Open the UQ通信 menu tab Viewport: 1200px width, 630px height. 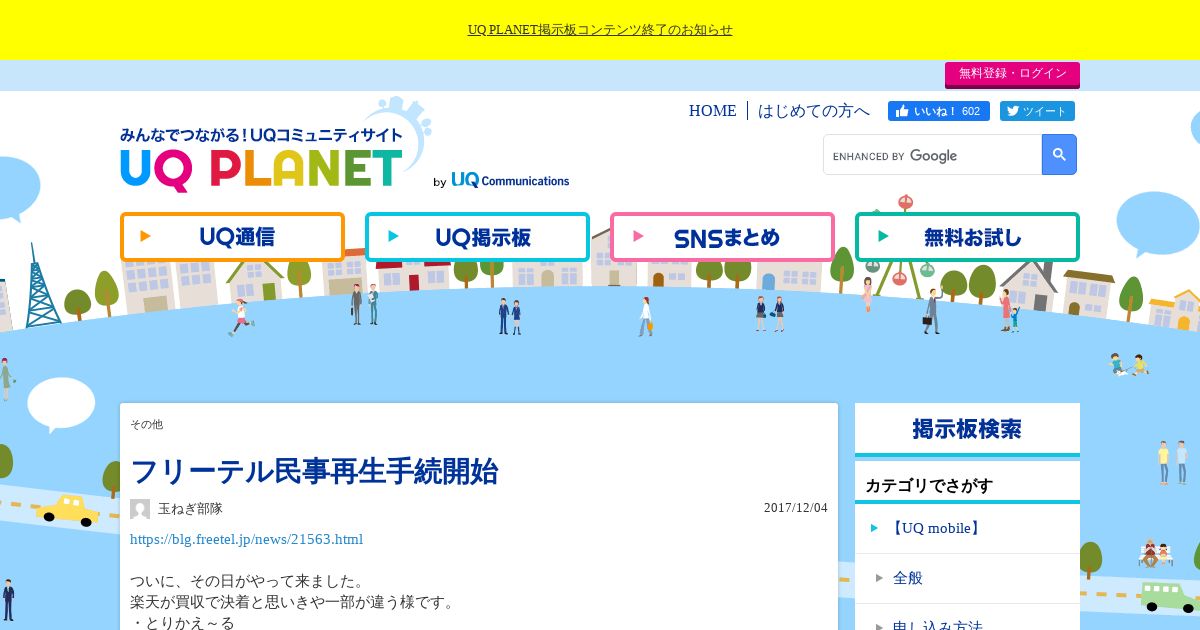click(x=232, y=237)
